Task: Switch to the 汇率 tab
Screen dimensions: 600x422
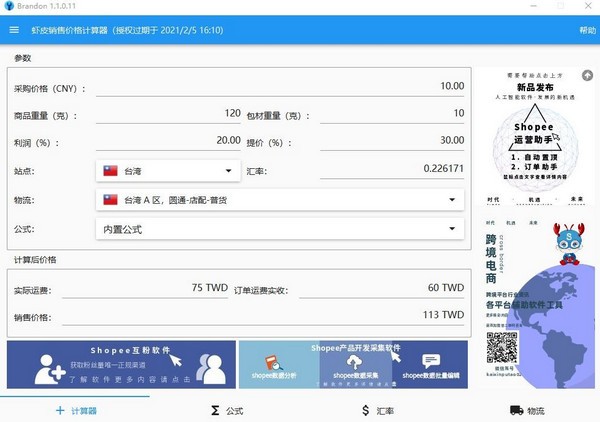Action: [x=377, y=410]
